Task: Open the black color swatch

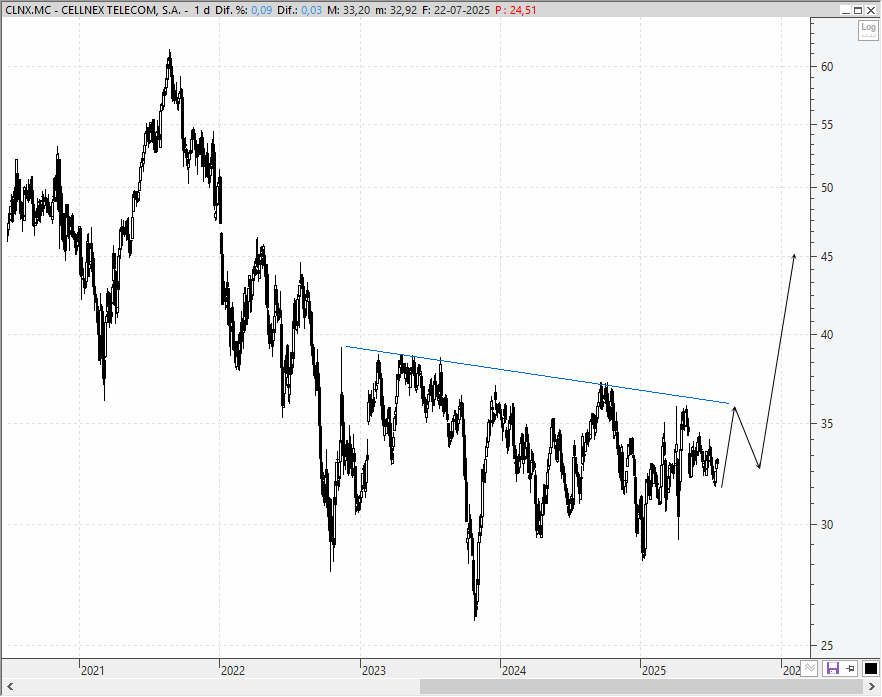Action: (x=870, y=669)
